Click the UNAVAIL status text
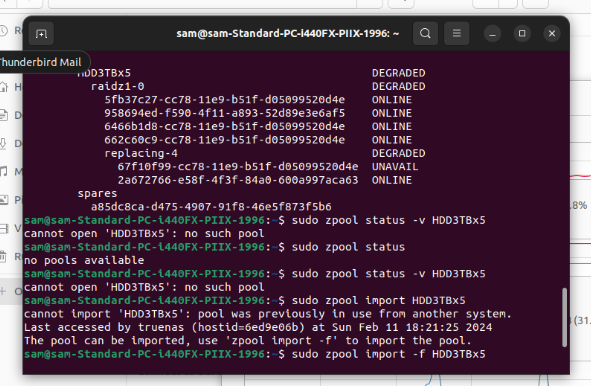The image size is (591, 386). coord(395,167)
